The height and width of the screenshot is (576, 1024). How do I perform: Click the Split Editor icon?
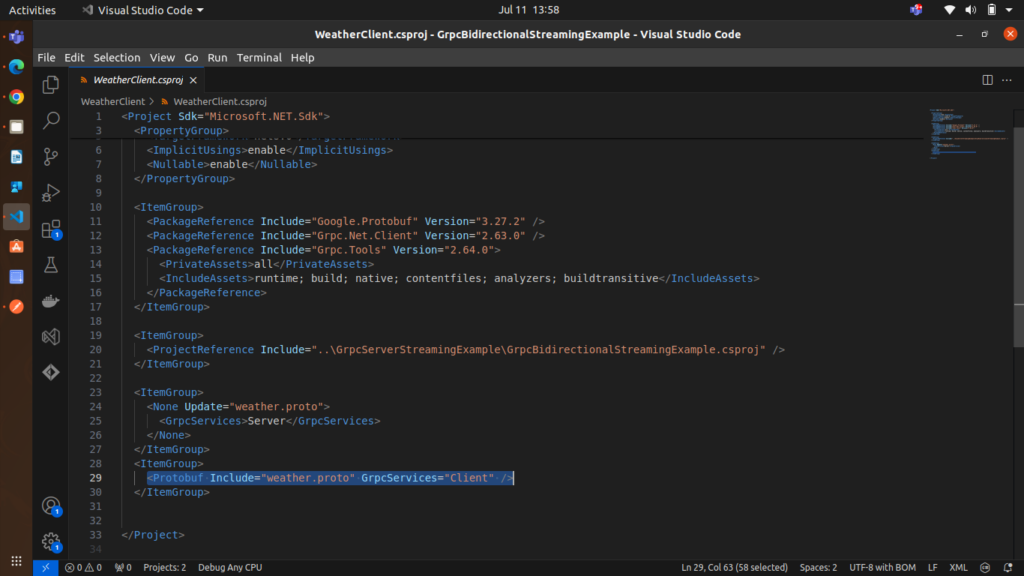click(987, 80)
